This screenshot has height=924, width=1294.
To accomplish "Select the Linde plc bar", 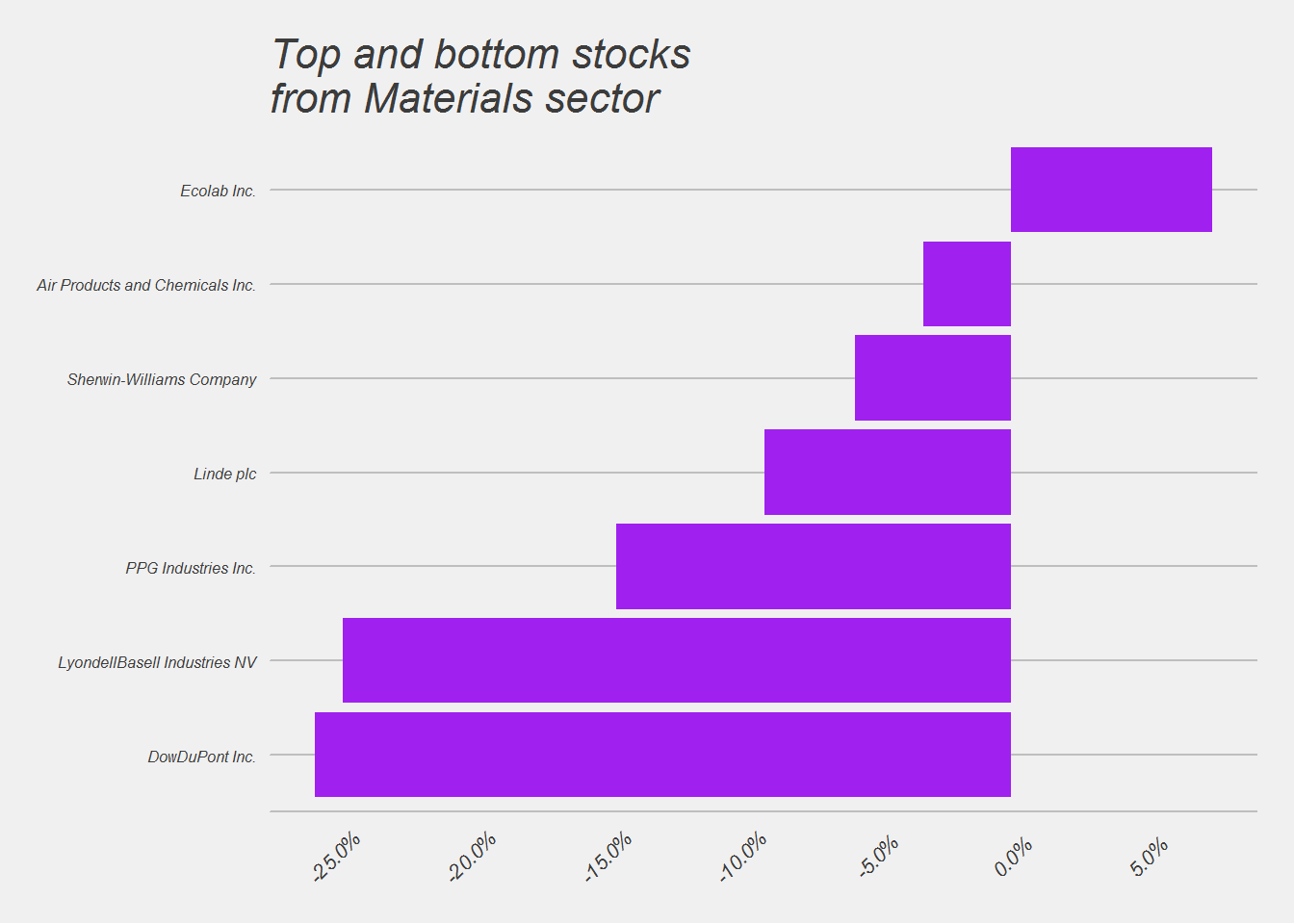I will (x=888, y=472).
